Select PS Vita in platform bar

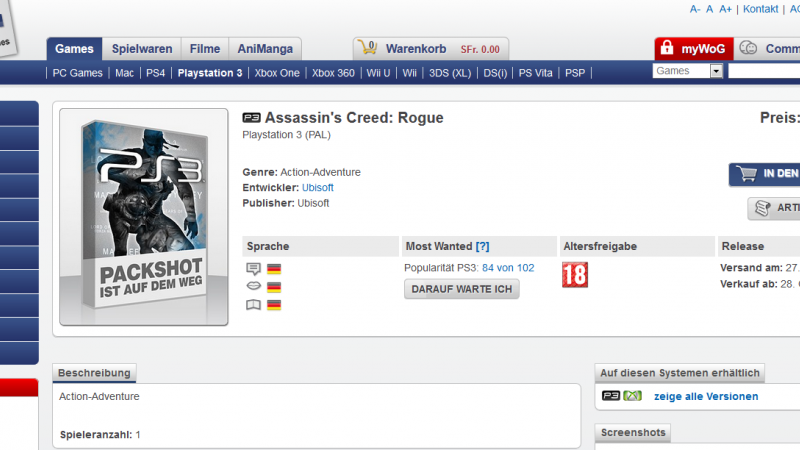point(535,73)
